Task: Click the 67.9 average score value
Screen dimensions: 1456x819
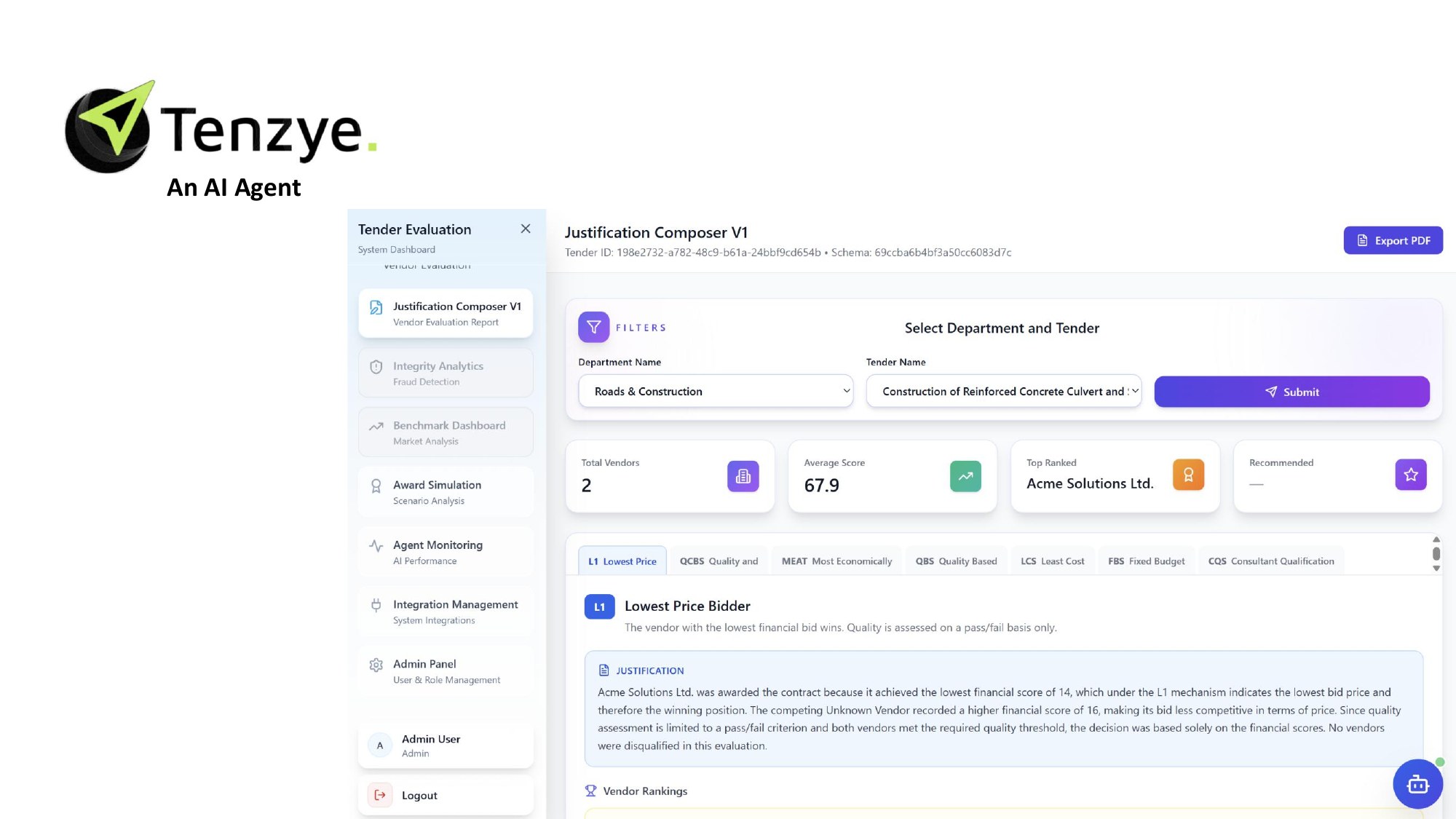Action: click(x=821, y=486)
